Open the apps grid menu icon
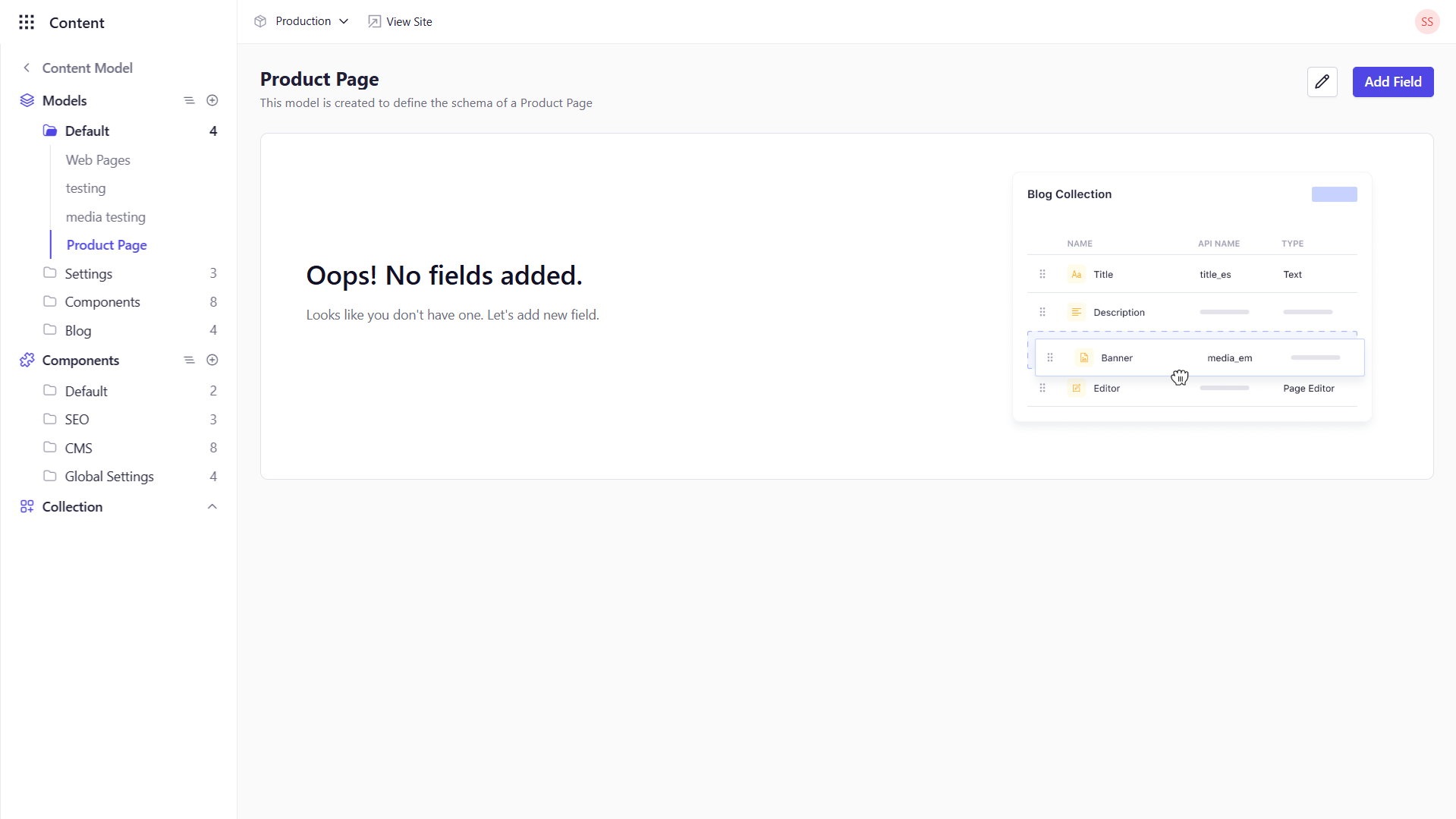Screen dimensions: 1456x819 click(x=27, y=22)
